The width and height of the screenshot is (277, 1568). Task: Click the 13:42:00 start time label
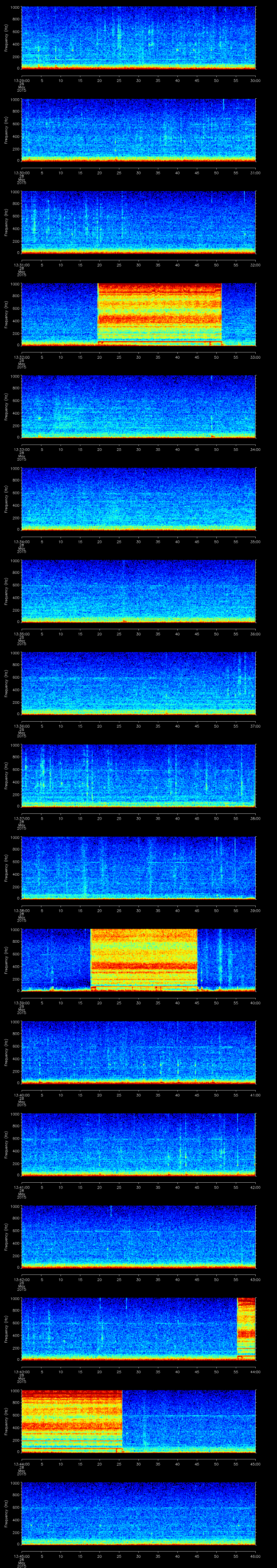coord(21,1279)
